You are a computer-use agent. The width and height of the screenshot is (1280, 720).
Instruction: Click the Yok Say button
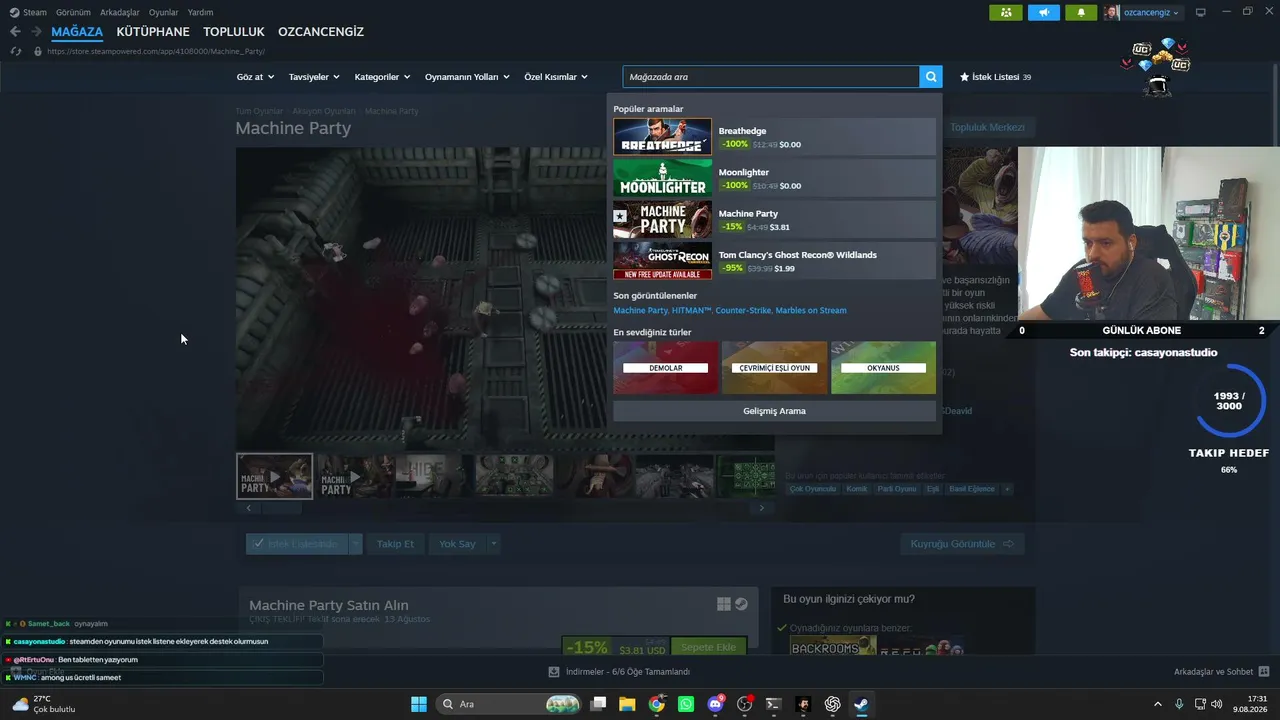coord(457,544)
